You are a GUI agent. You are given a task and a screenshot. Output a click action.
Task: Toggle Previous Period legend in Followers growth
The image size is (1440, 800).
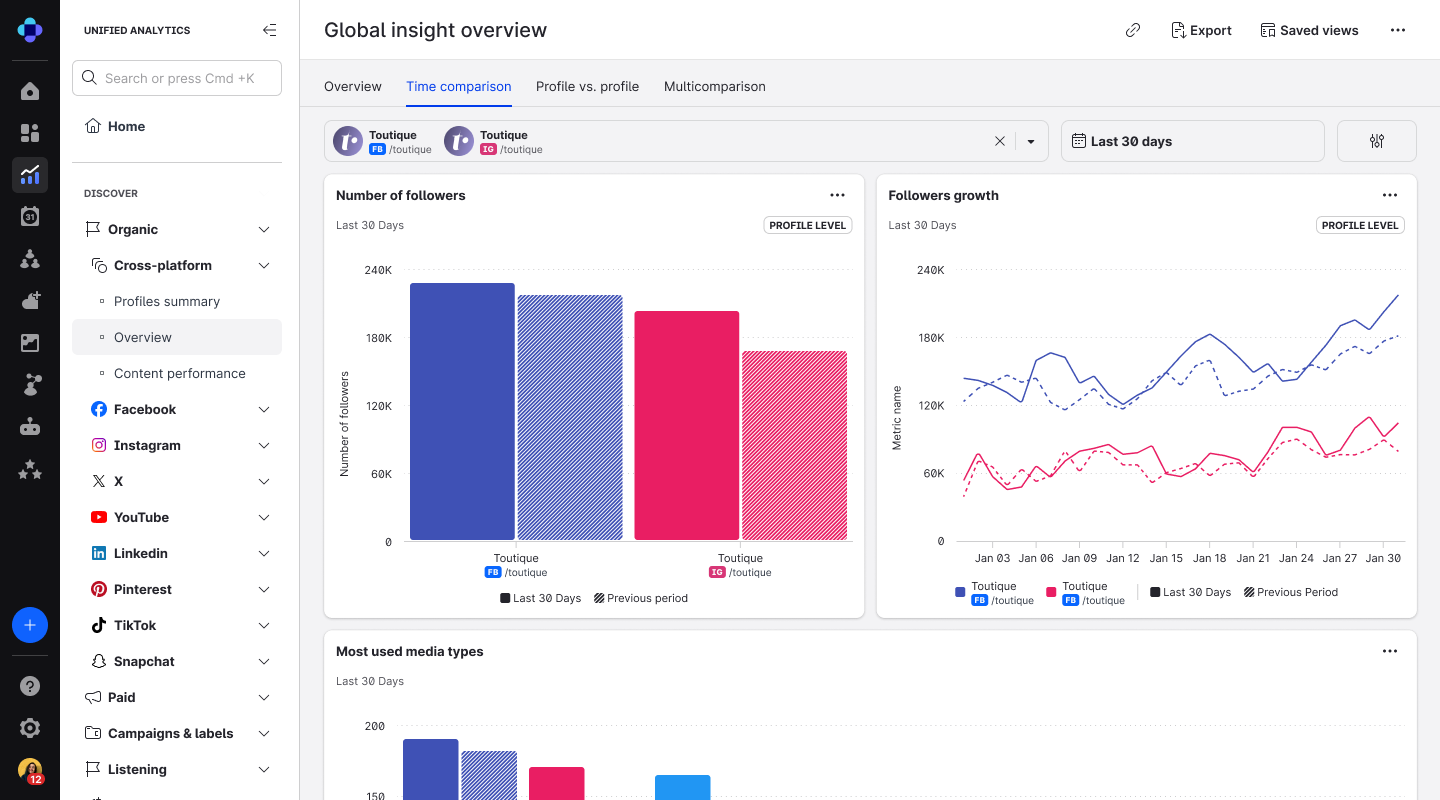coord(1290,592)
